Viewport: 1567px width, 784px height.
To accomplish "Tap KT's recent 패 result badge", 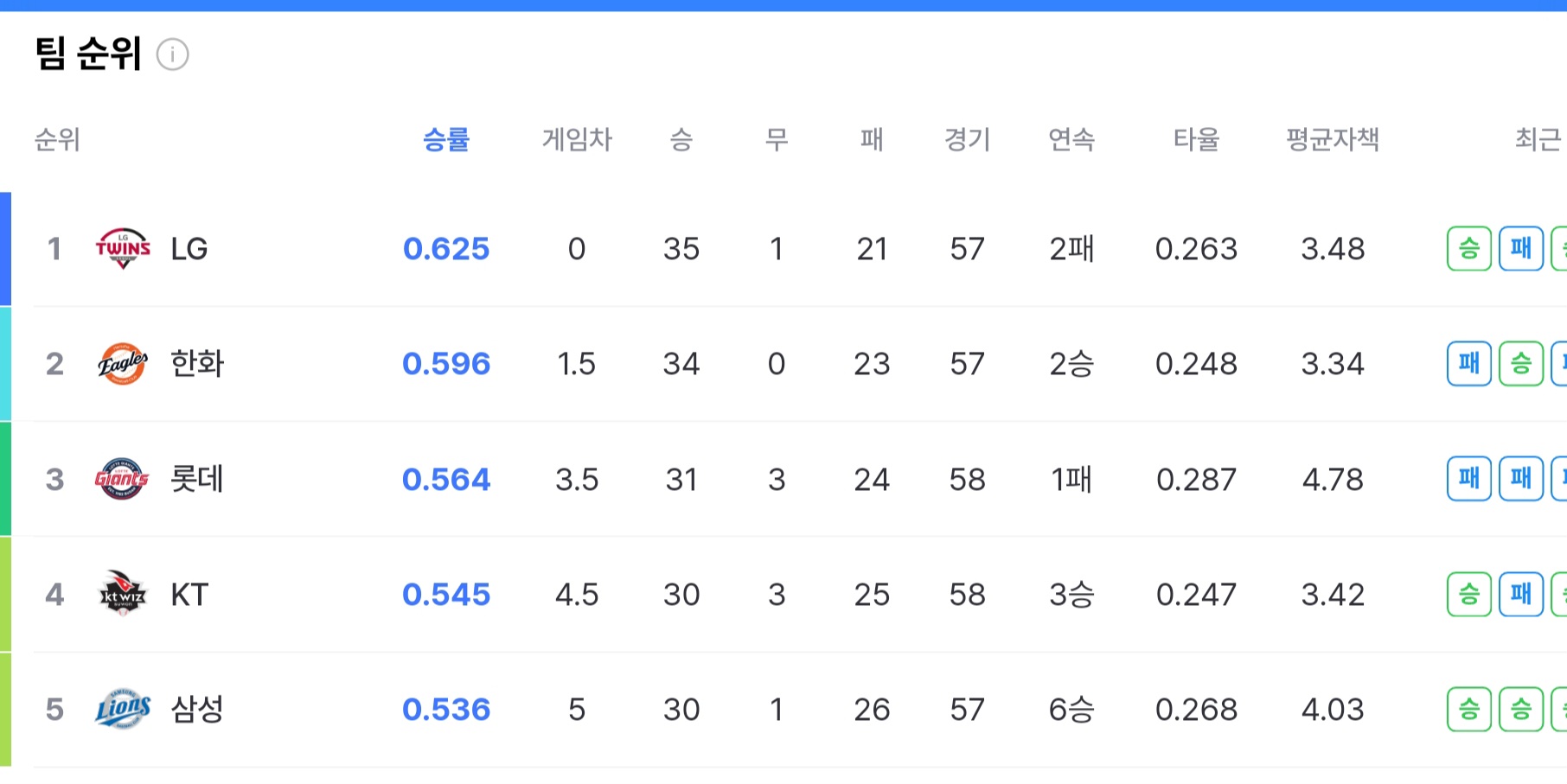I will 1521,594.
